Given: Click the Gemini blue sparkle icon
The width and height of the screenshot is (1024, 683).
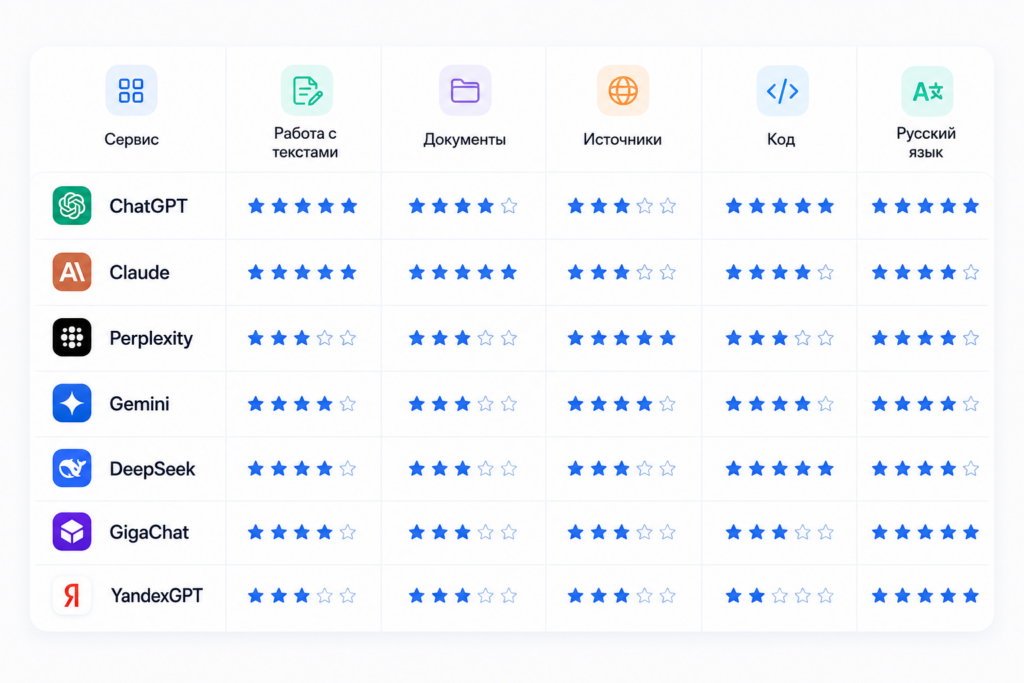Looking at the screenshot, I should pos(72,404).
